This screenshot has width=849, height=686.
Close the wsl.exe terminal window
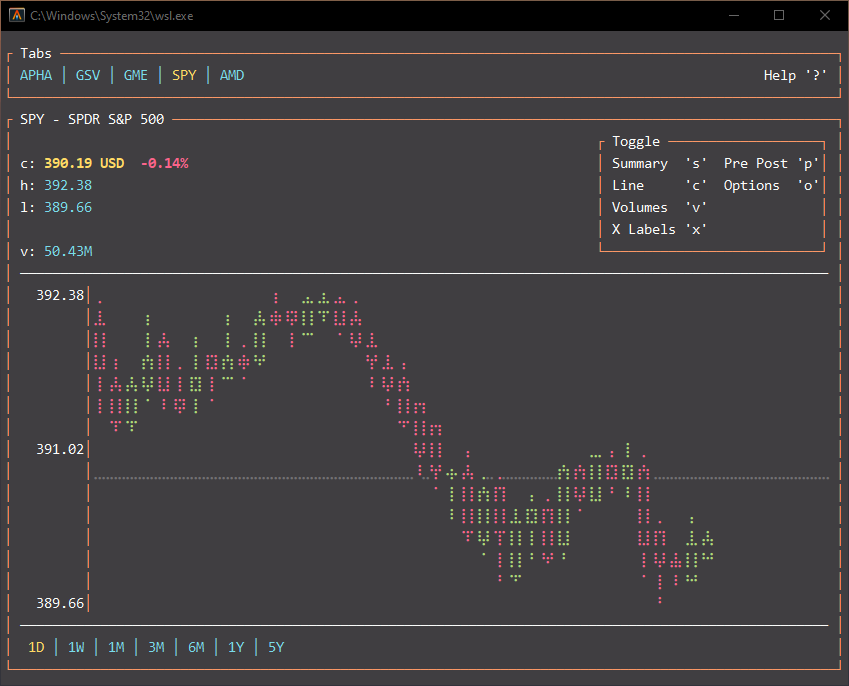(x=825, y=15)
